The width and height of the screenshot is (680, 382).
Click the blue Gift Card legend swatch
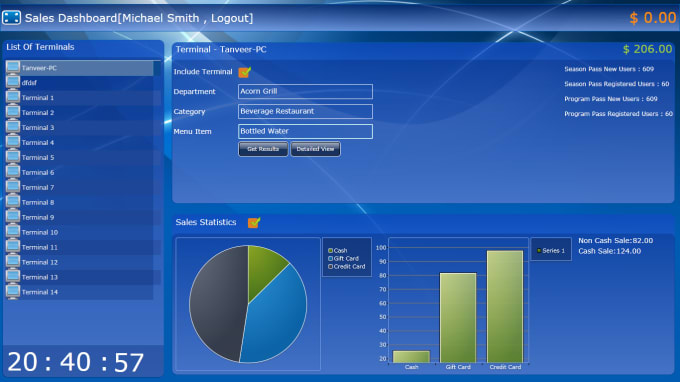click(x=330, y=259)
